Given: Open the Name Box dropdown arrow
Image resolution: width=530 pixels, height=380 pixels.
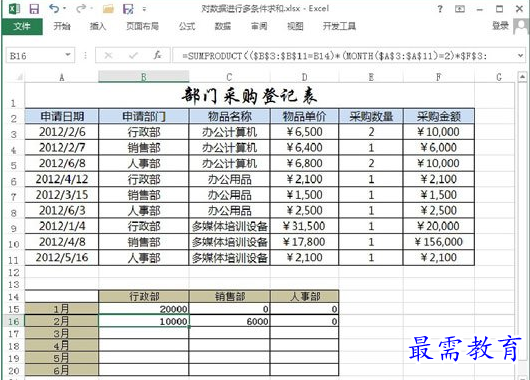Looking at the screenshot, I should 68,55.
